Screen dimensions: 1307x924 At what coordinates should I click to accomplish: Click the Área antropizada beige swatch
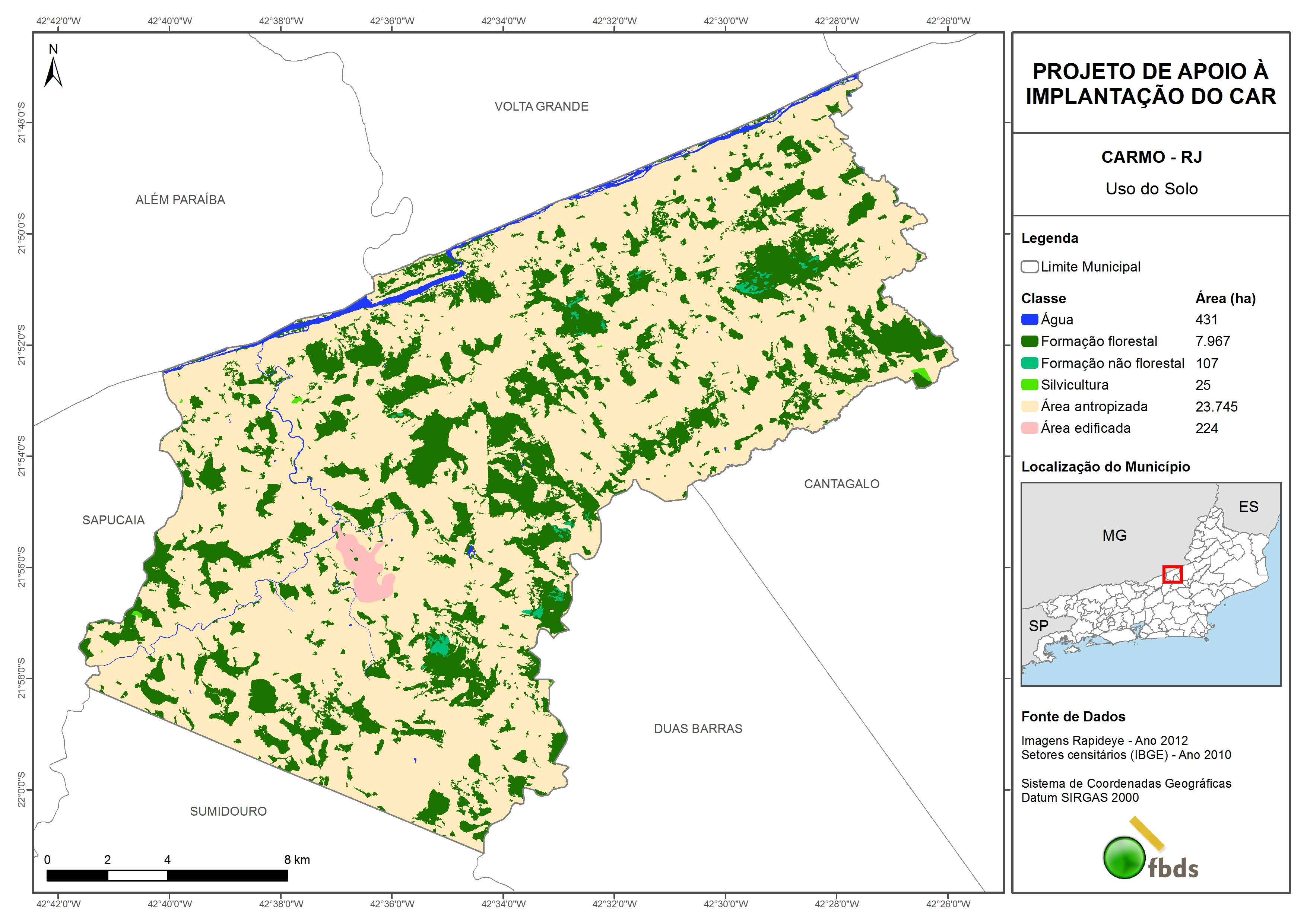(x=1029, y=406)
